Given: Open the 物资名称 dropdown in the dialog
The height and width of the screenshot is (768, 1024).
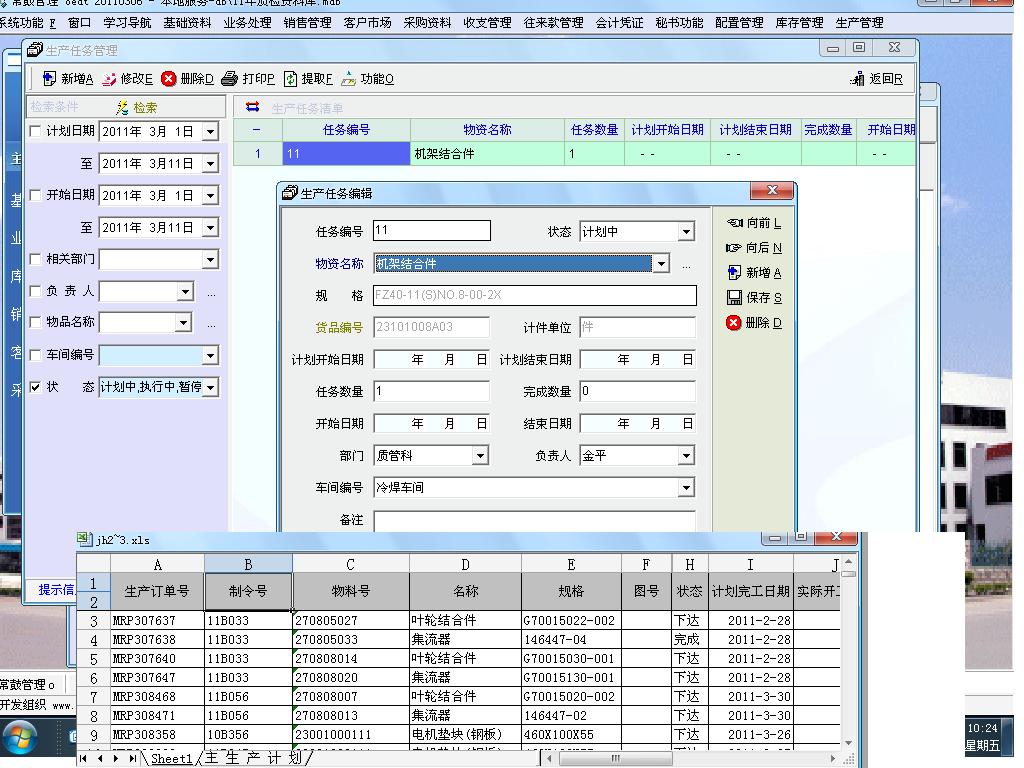Looking at the screenshot, I should click(x=660, y=264).
